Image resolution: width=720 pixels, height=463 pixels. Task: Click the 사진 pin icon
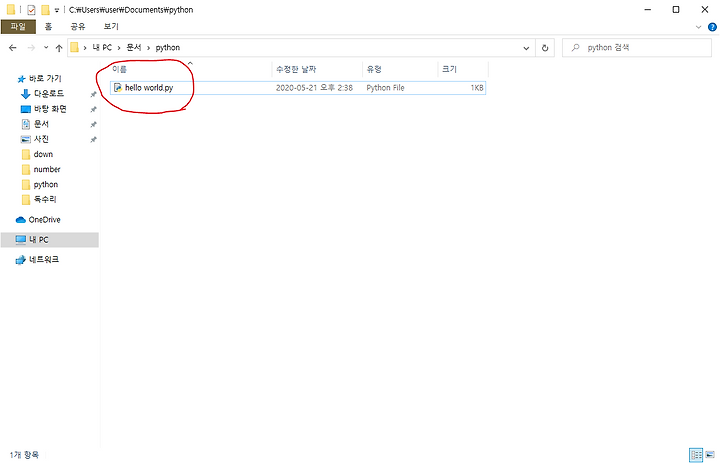point(93,140)
